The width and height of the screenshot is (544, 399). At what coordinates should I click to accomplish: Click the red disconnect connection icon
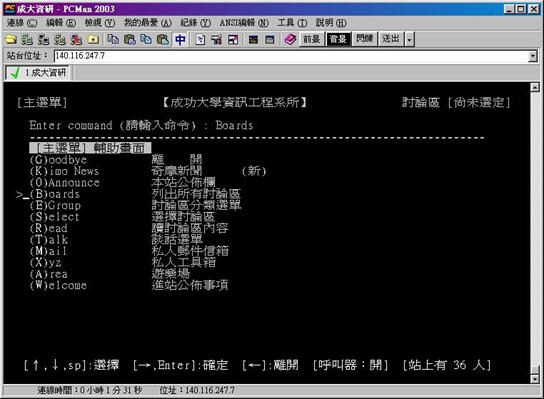pyautogui.click(x=76, y=40)
